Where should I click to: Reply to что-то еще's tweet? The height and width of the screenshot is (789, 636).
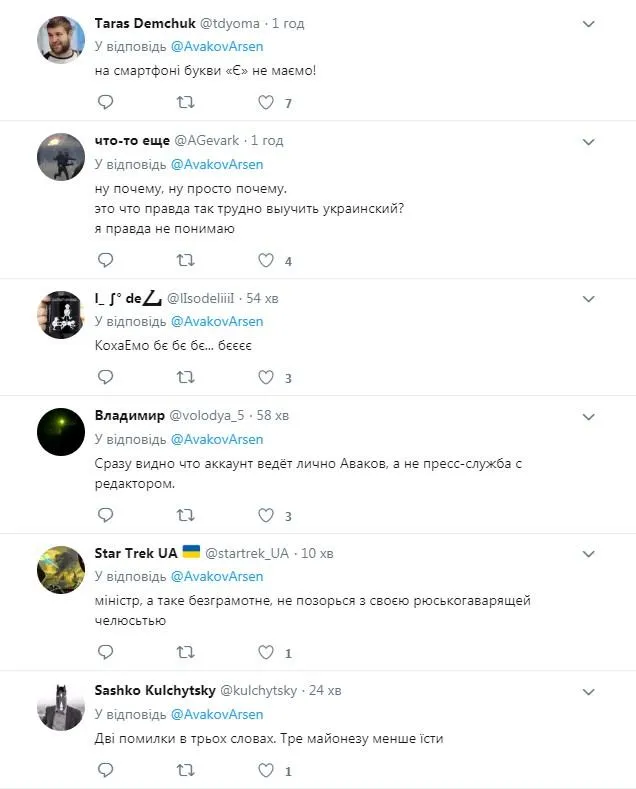tap(106, 260)
